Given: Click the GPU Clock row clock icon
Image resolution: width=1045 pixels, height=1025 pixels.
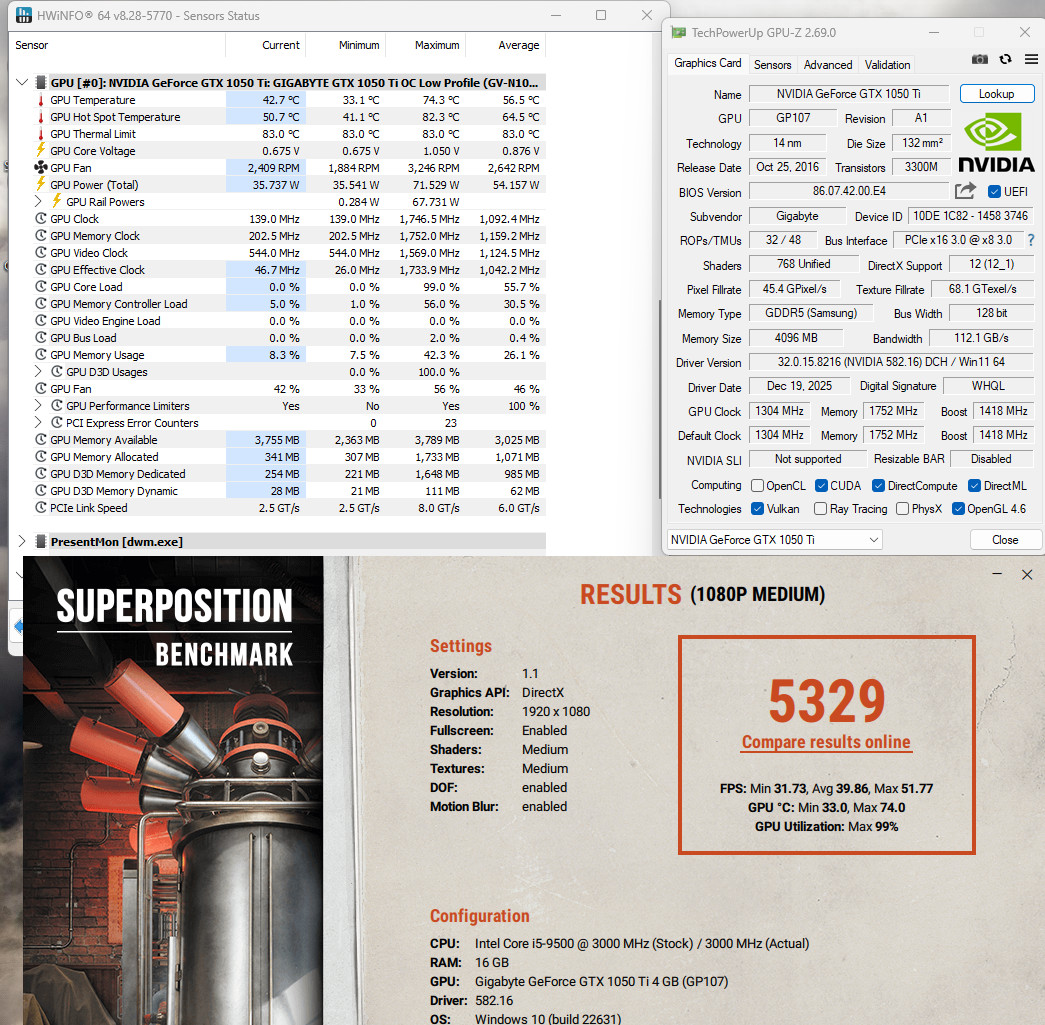Looking at the screenshot, I should [41, 219].
